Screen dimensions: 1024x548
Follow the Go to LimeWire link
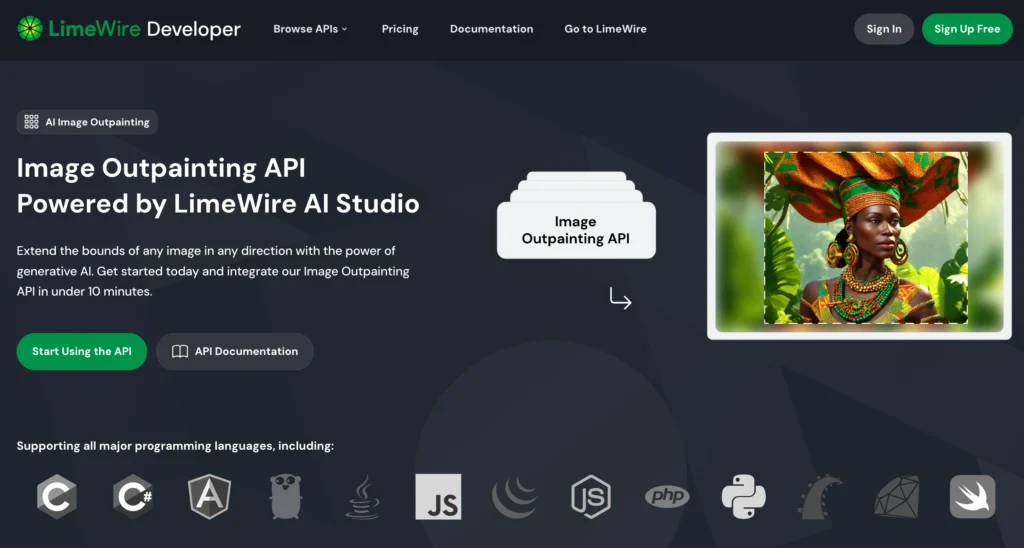pos(605,29)
